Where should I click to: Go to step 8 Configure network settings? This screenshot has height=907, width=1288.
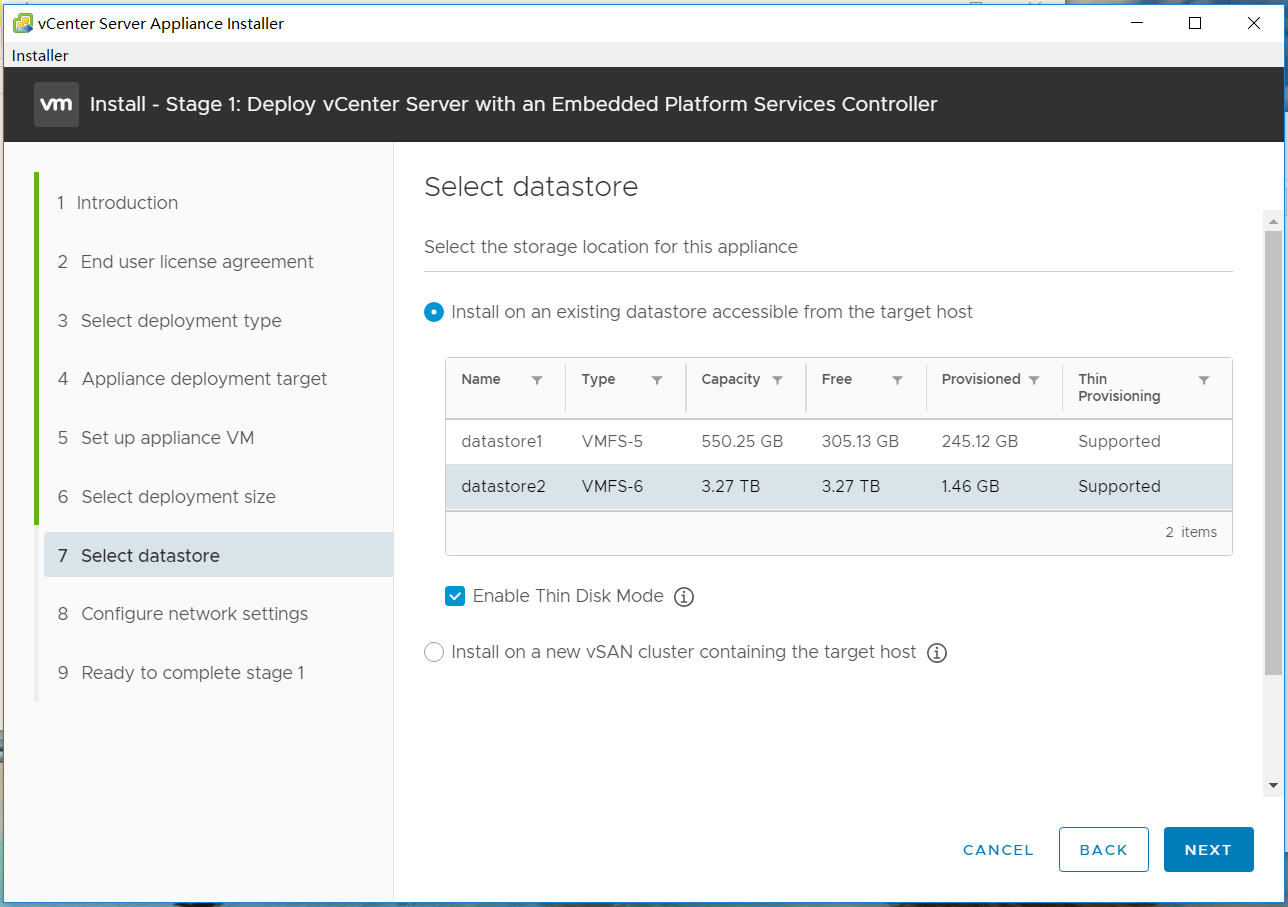[x=182, y=614]
